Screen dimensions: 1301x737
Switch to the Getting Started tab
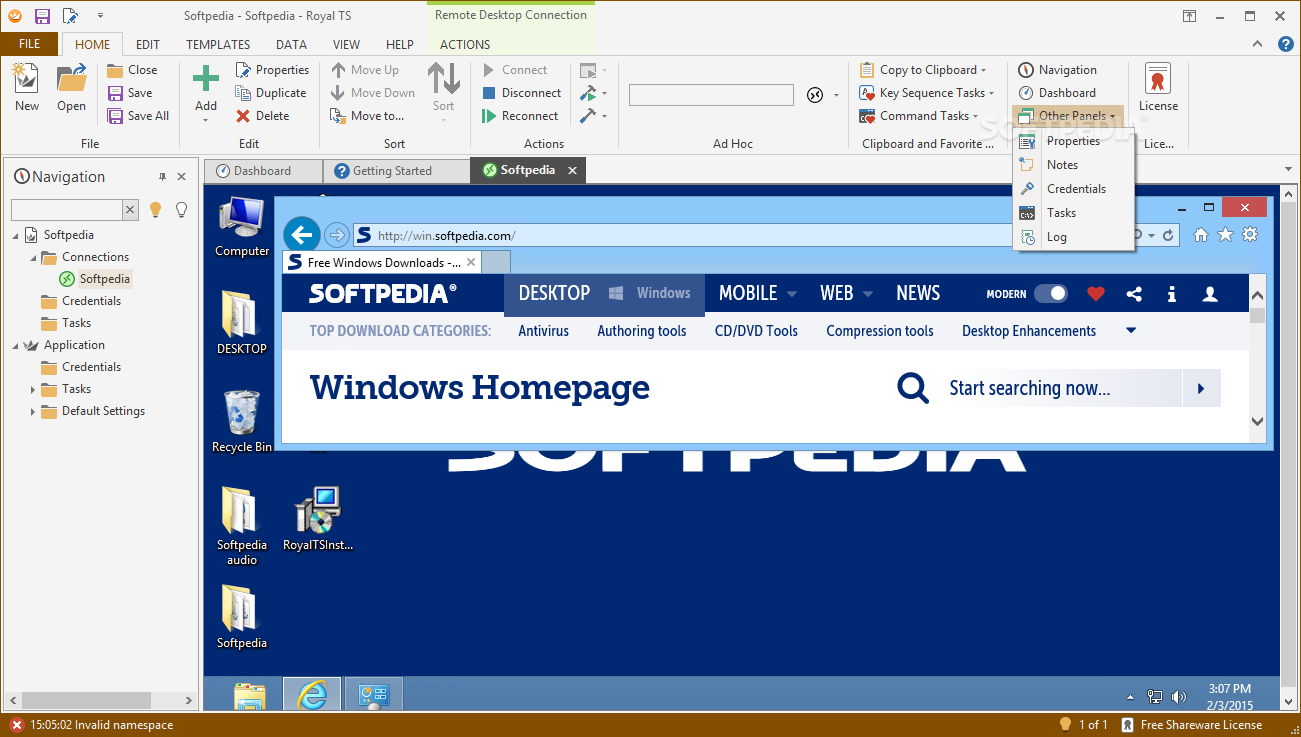tap(396, 171)
